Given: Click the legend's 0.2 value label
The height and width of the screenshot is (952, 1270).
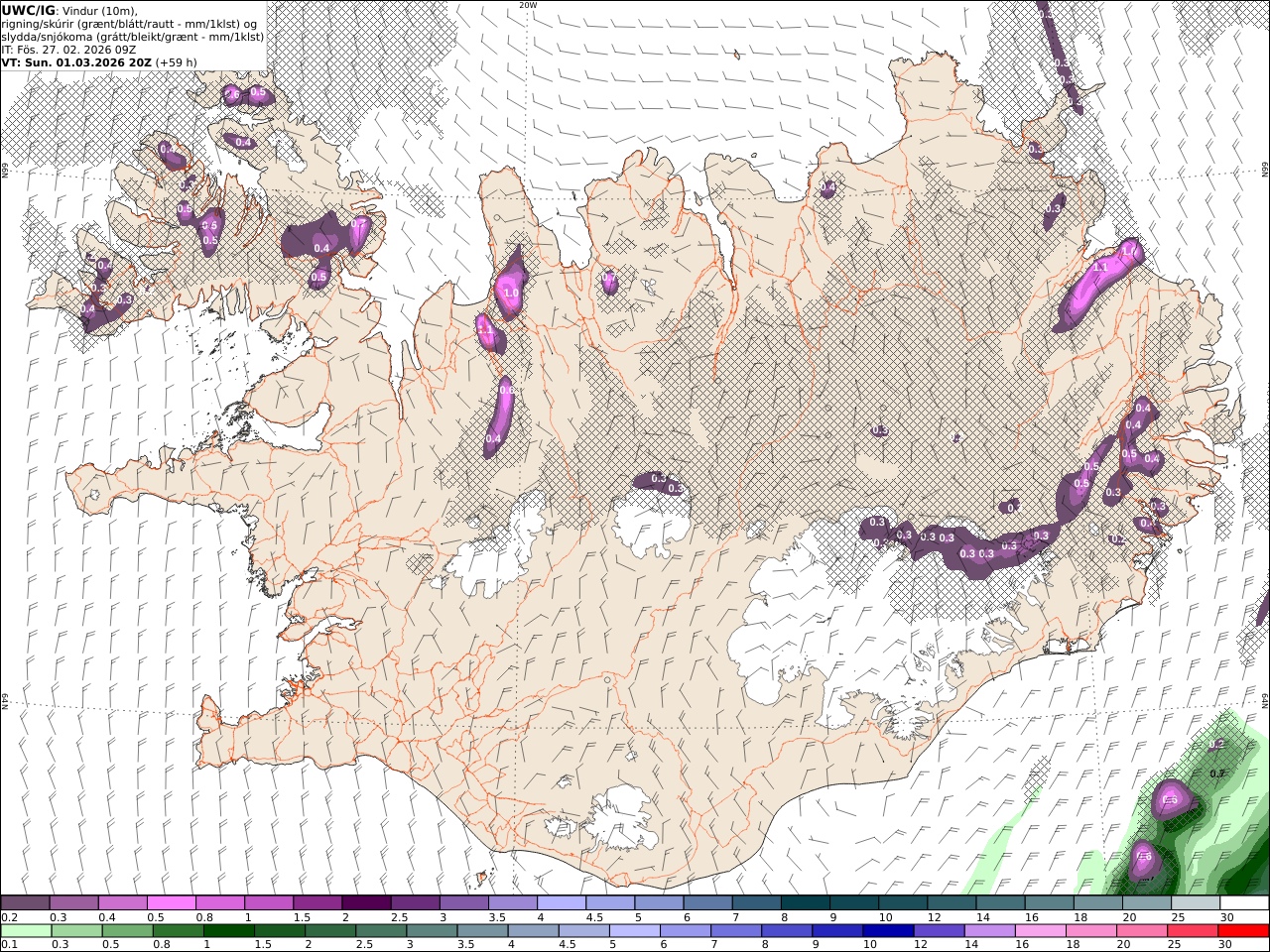Looking at the screenshot, I should click(x=9, y=917).
